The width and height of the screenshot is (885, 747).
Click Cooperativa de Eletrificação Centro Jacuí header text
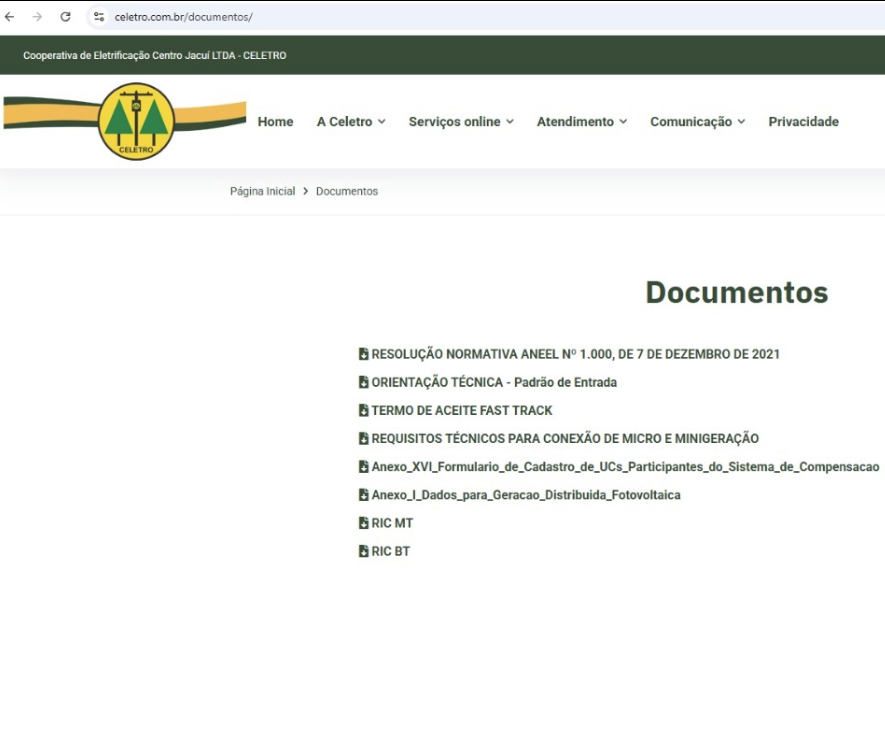coord(154,55)
